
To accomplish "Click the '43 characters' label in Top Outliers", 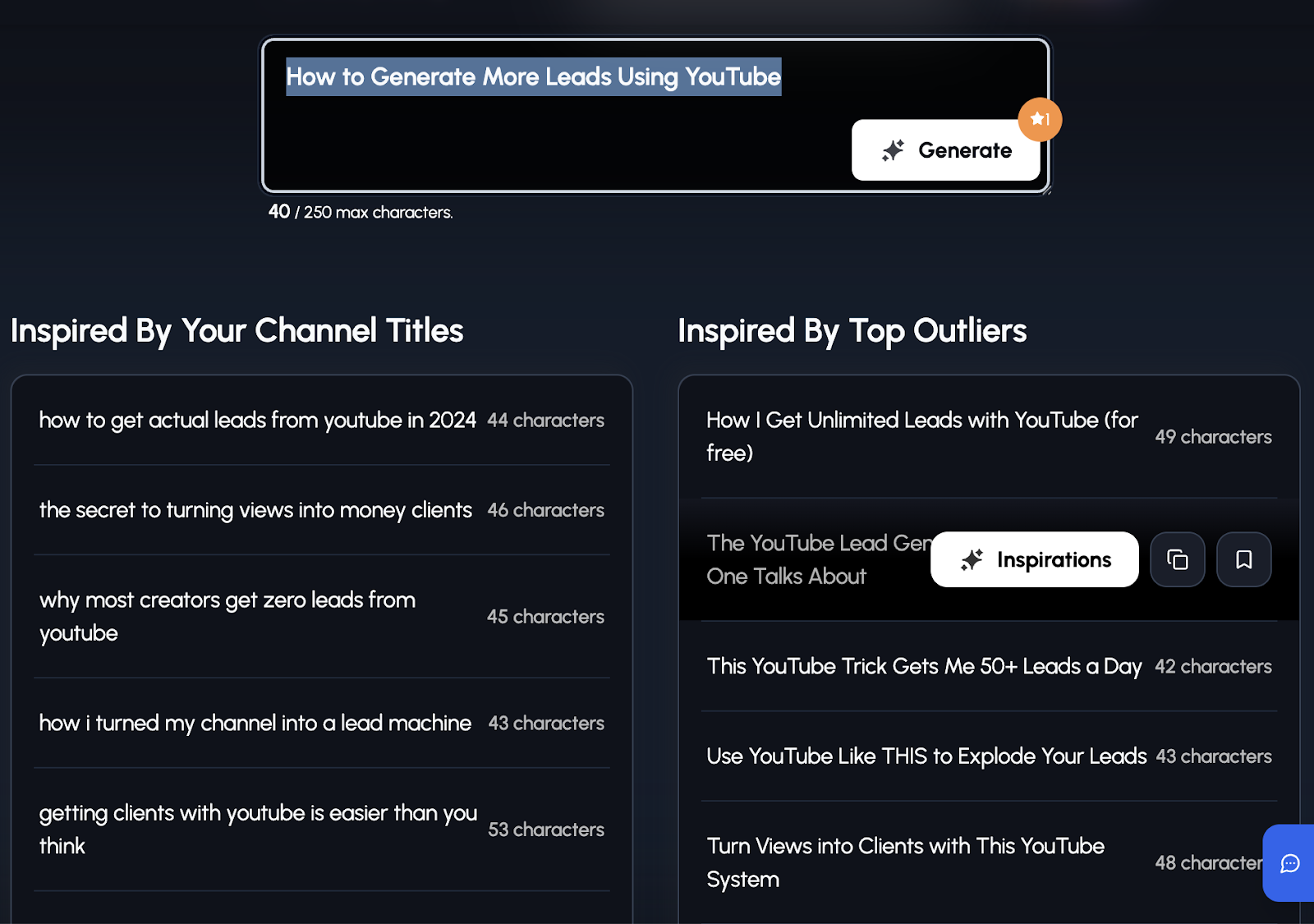I will pos(1214,756).
